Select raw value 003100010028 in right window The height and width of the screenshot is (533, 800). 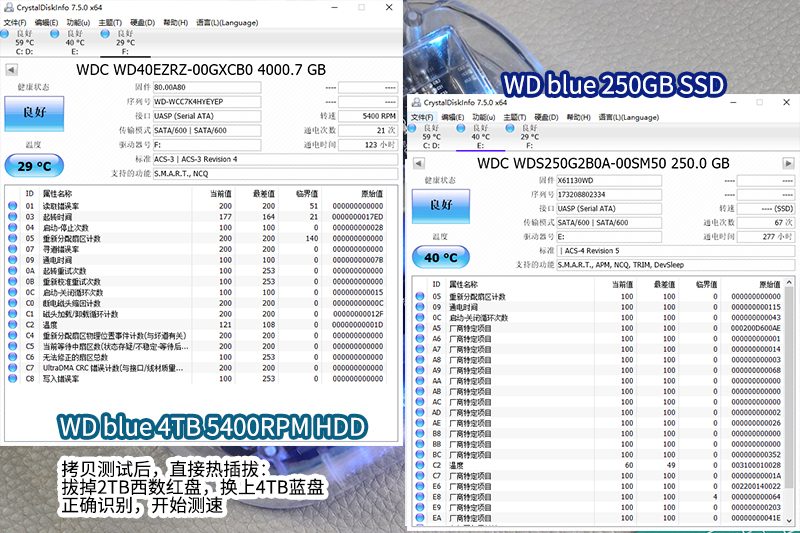(x=756, y=465)
